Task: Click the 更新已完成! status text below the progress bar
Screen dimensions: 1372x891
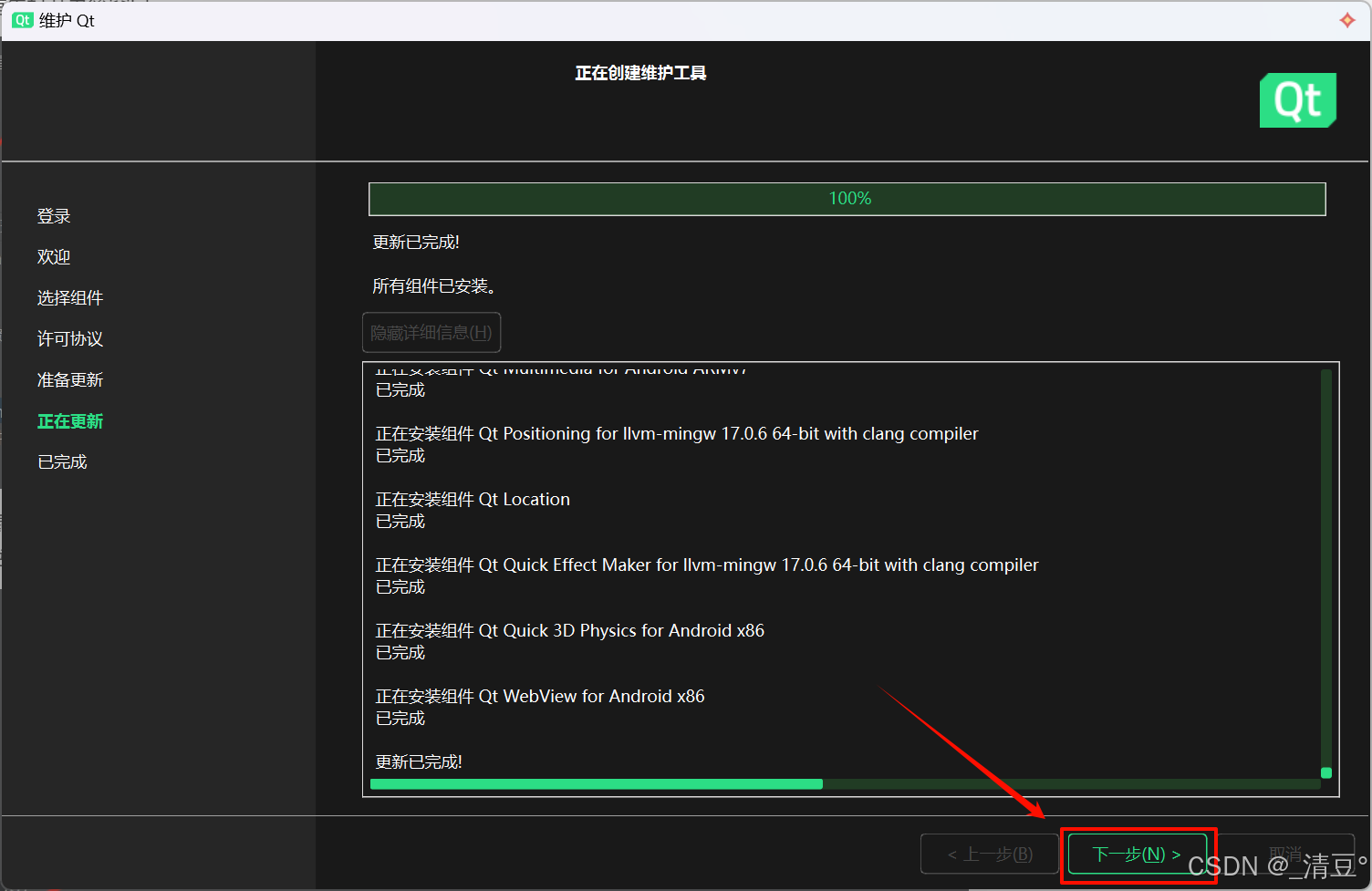Action: tap(416, 243)
